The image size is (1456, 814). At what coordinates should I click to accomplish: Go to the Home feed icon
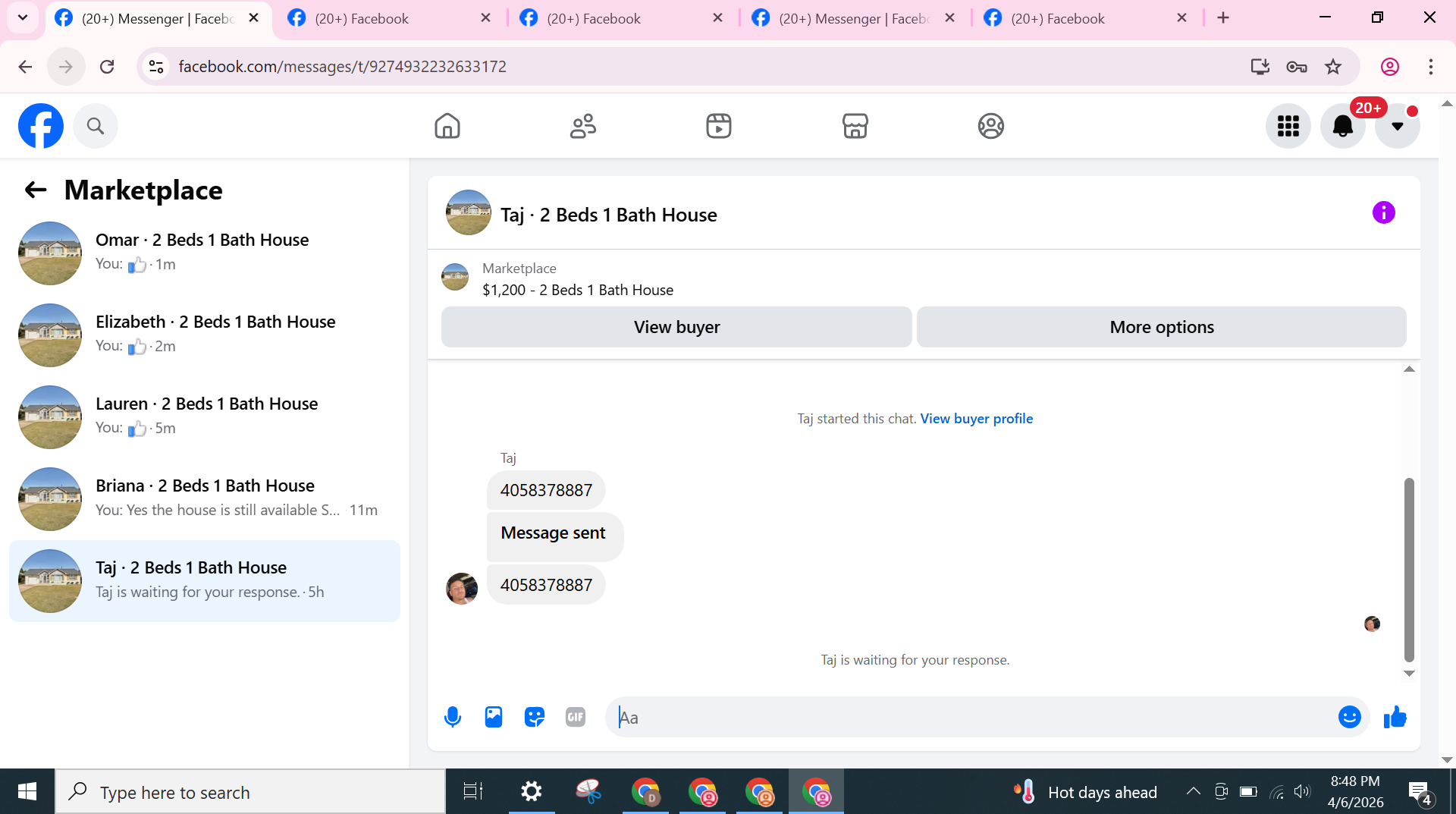(x=447, y=126)
